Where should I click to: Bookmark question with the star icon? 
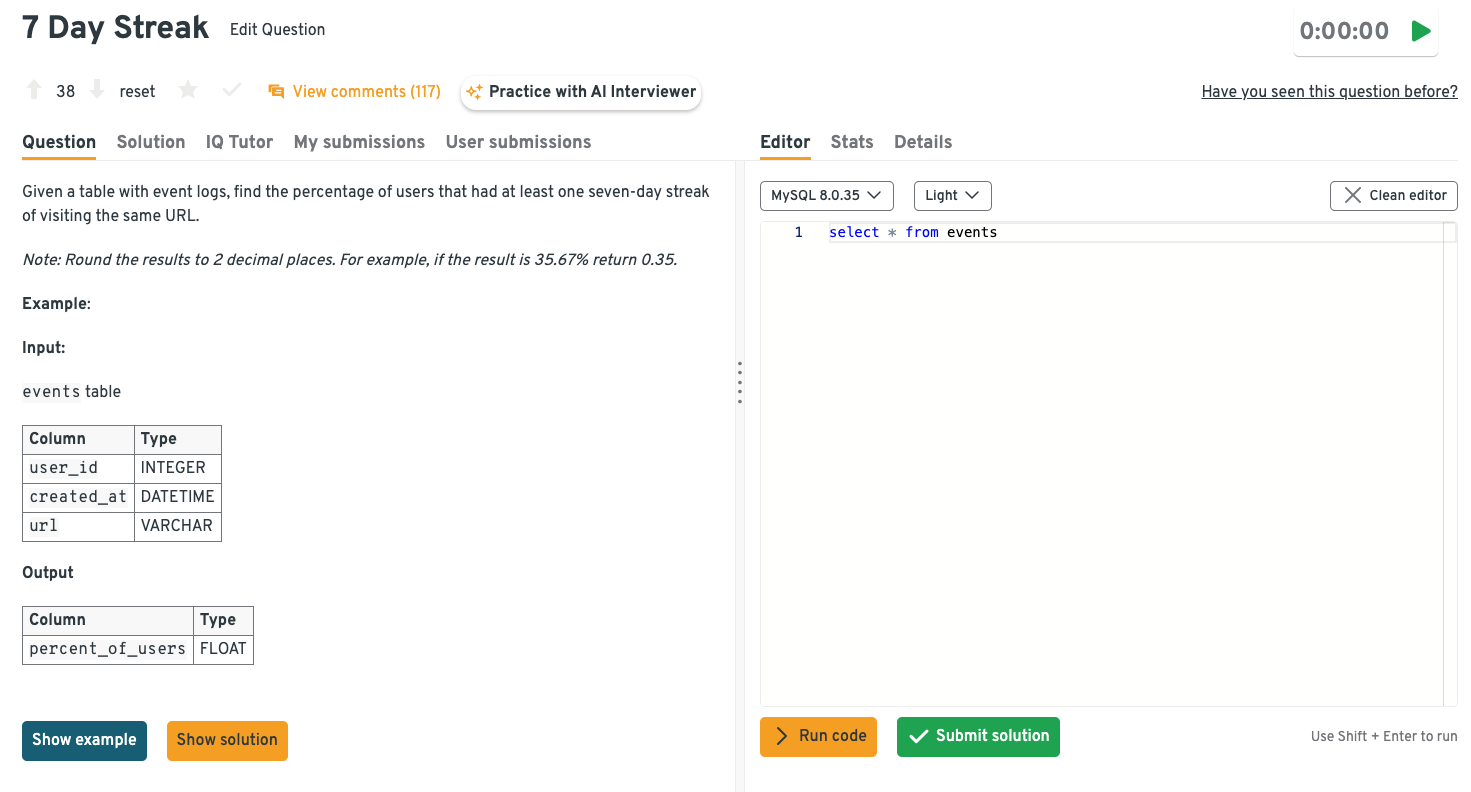(188, 91)
